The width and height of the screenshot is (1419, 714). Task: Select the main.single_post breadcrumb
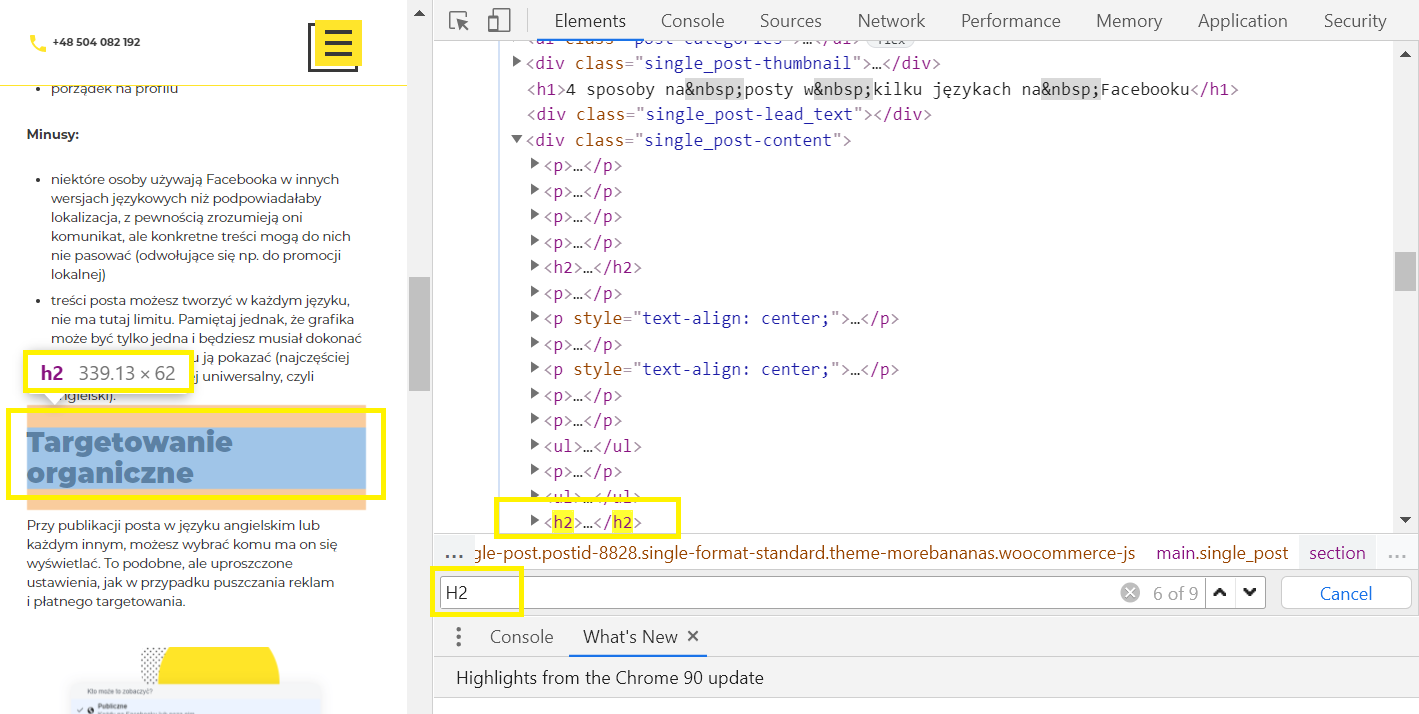[x=1222, y=553]
